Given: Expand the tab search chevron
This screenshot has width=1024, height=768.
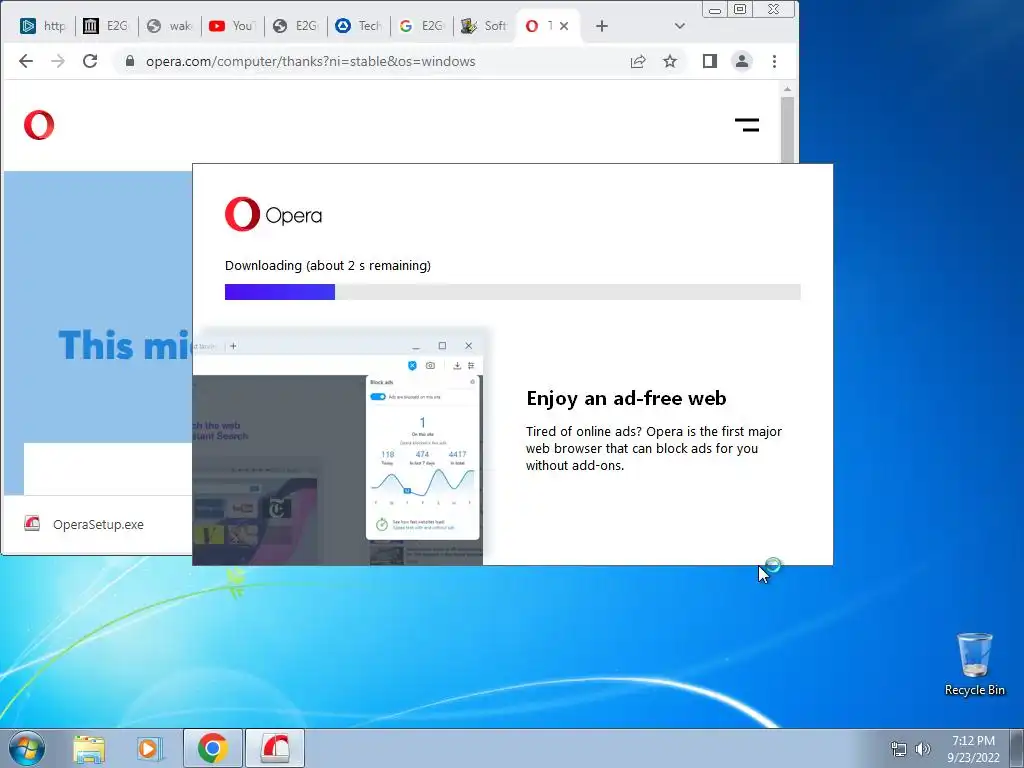Looking at the screenshot, I should [x=680, y=26].
